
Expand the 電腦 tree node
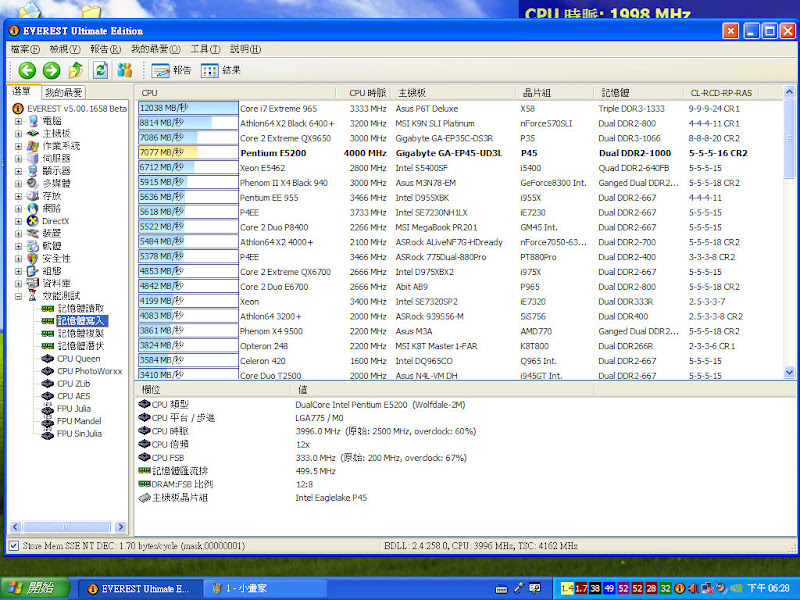[x=19, y=121]
